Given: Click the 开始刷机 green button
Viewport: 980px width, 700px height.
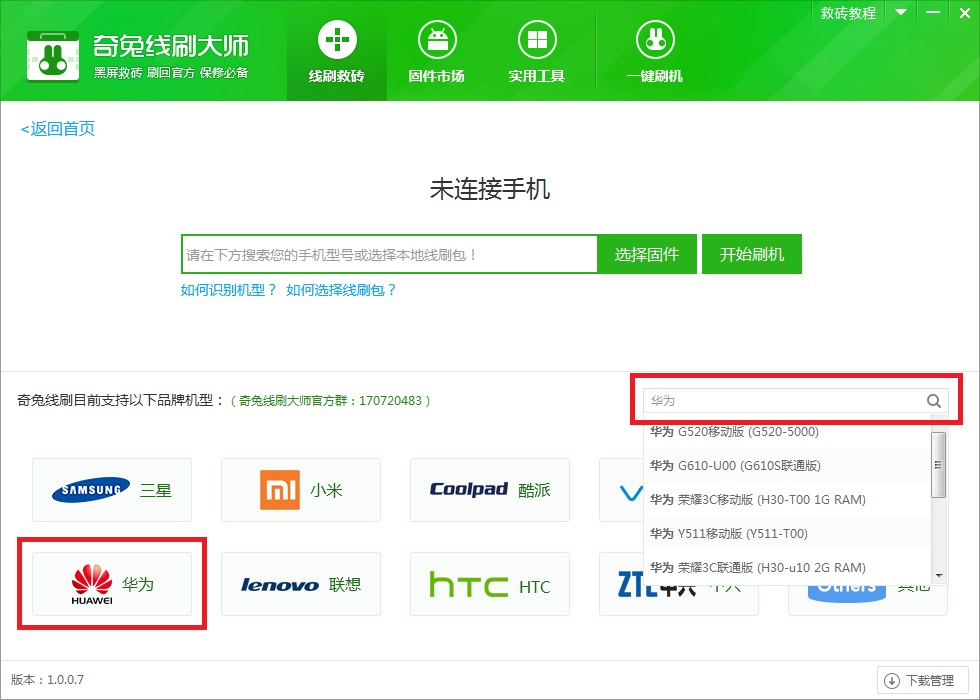Looking at the screenshot, I should tap(751, 254).
